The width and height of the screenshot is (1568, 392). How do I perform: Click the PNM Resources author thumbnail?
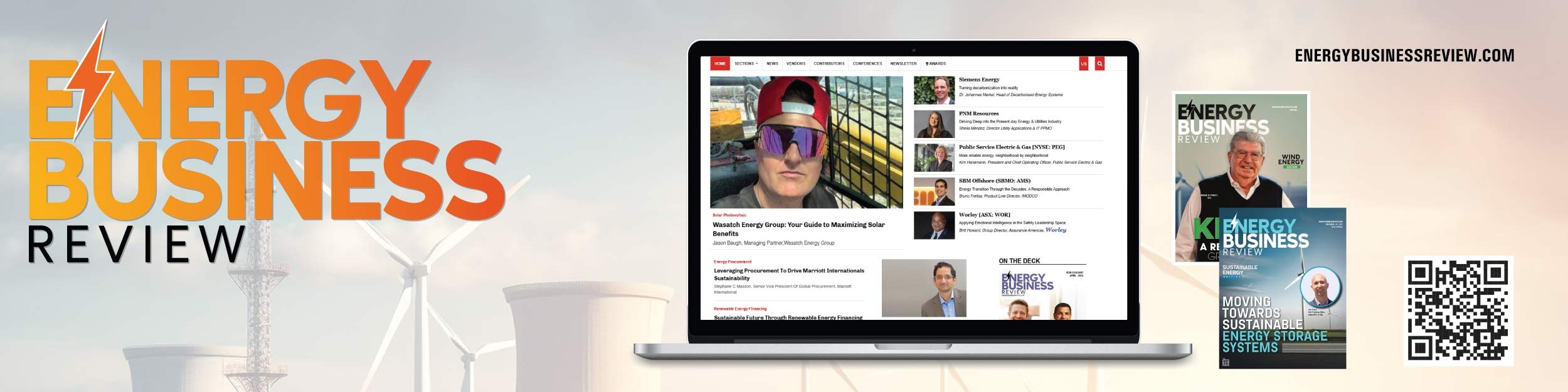934,124
